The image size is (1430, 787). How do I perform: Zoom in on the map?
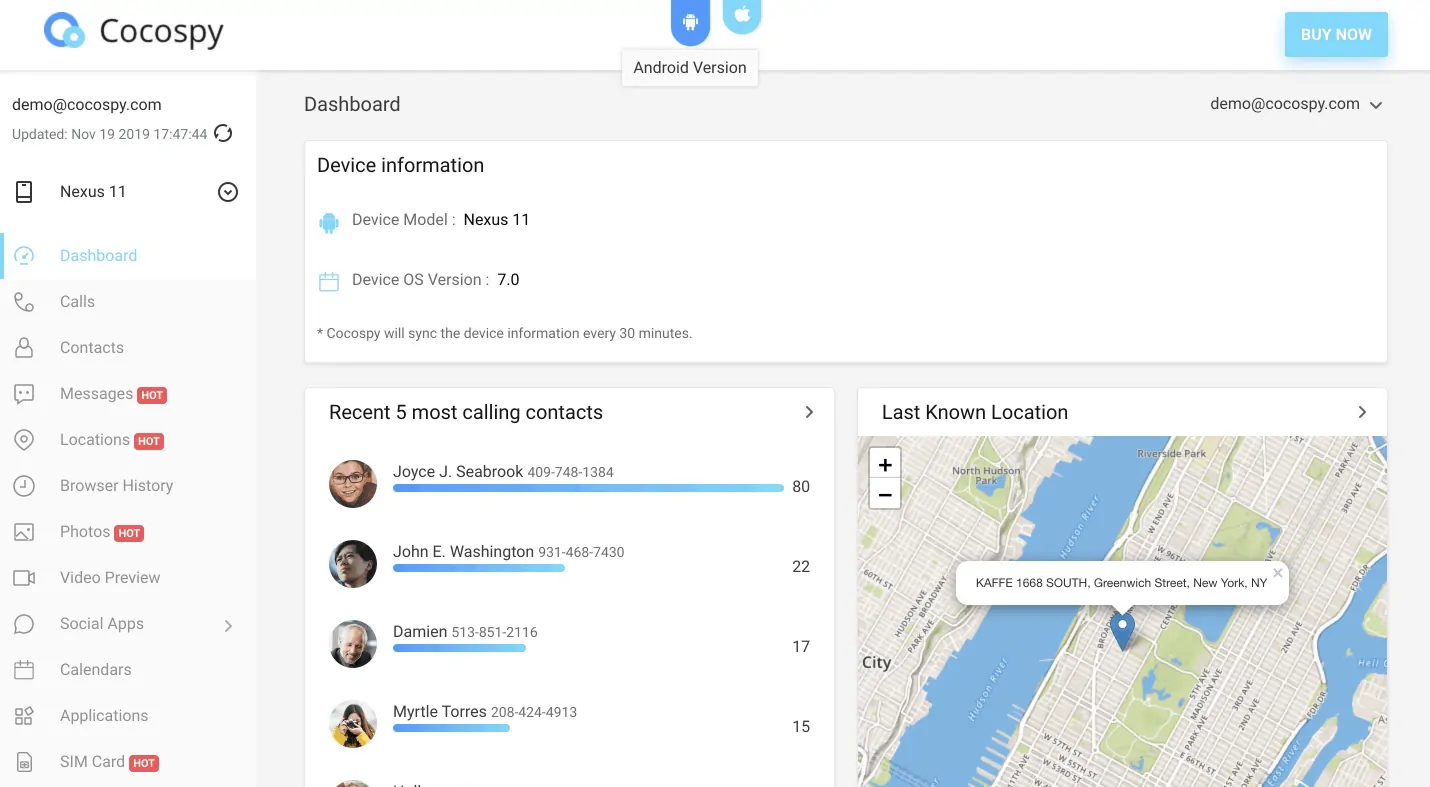pyautogui.click(x=885, y=464)
